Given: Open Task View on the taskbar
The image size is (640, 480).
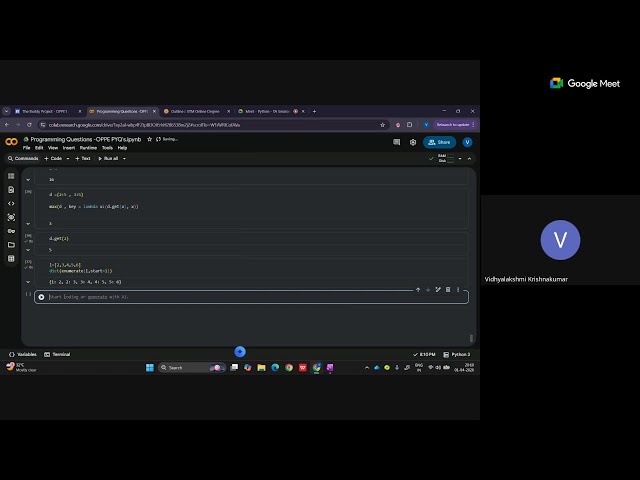Looking at the screenshot, I should pos(234,368).
